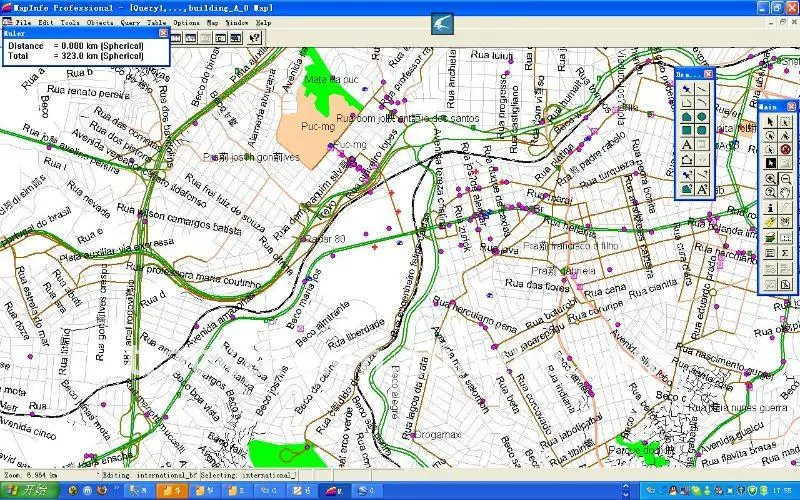Open the Windows Start button
The width and height of the screenshot is (800, 500).
coord(30,491)
